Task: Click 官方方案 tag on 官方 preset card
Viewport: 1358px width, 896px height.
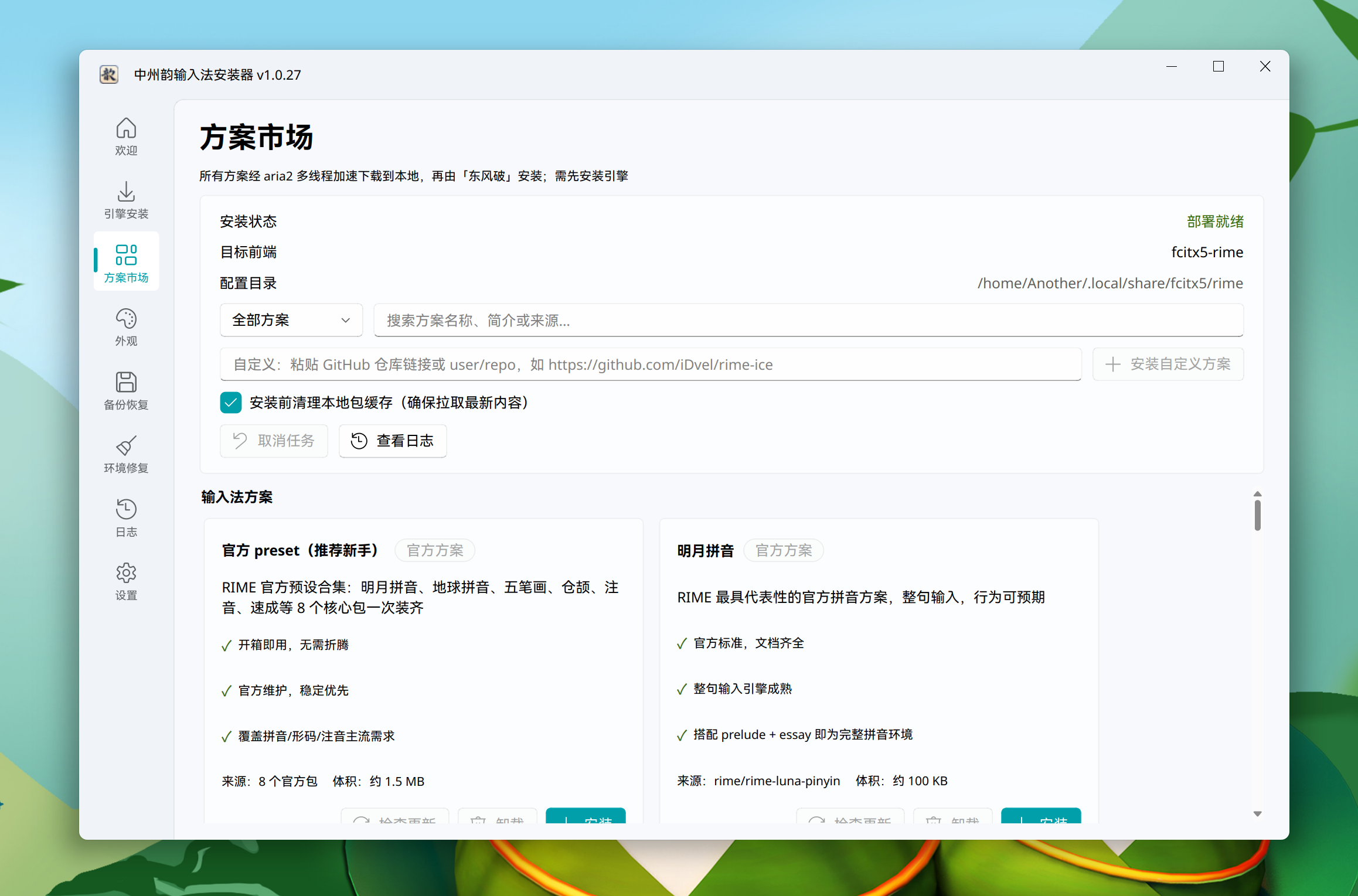Action: (x=435, y=550)
